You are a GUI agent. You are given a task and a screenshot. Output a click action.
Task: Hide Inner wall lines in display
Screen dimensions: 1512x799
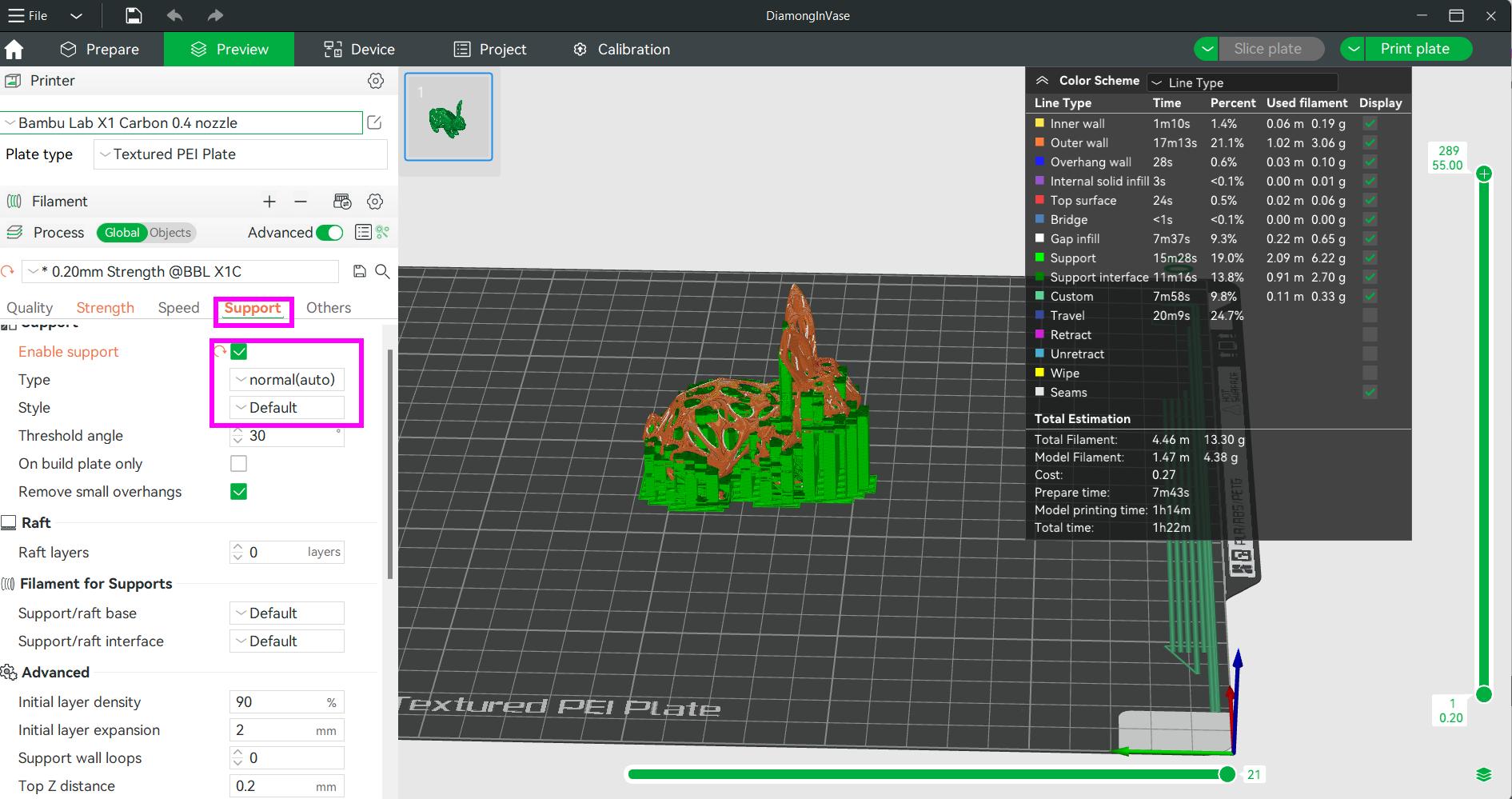[x=1370, y=124]
